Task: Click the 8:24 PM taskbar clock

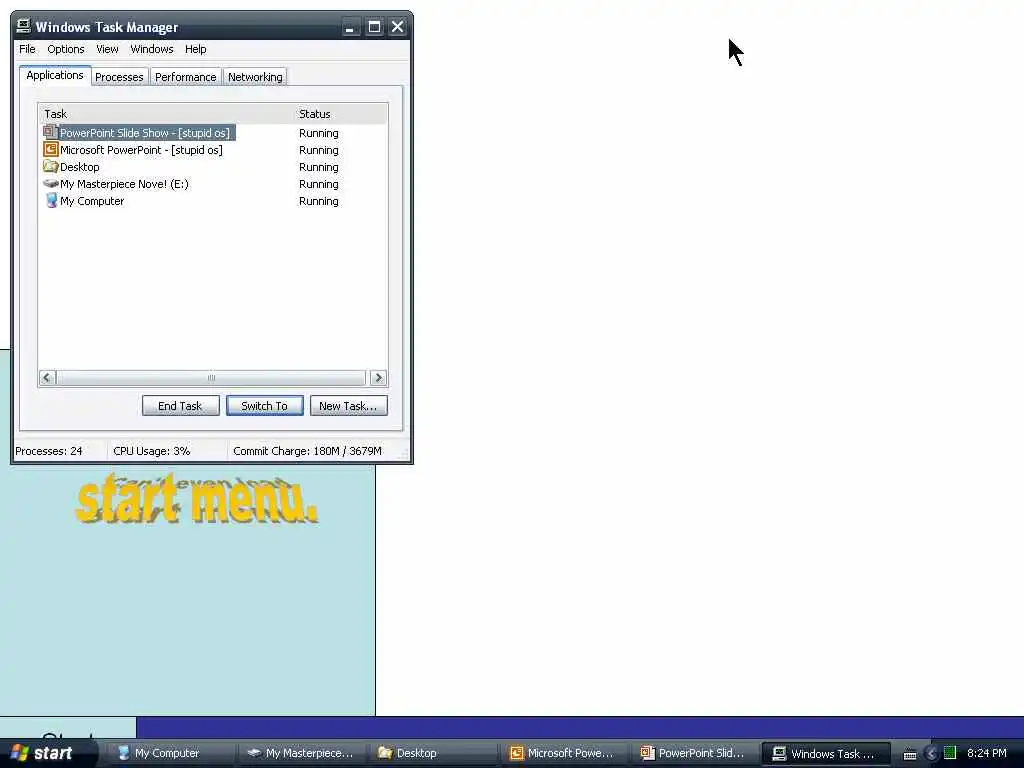Action: tap(987, 753)
